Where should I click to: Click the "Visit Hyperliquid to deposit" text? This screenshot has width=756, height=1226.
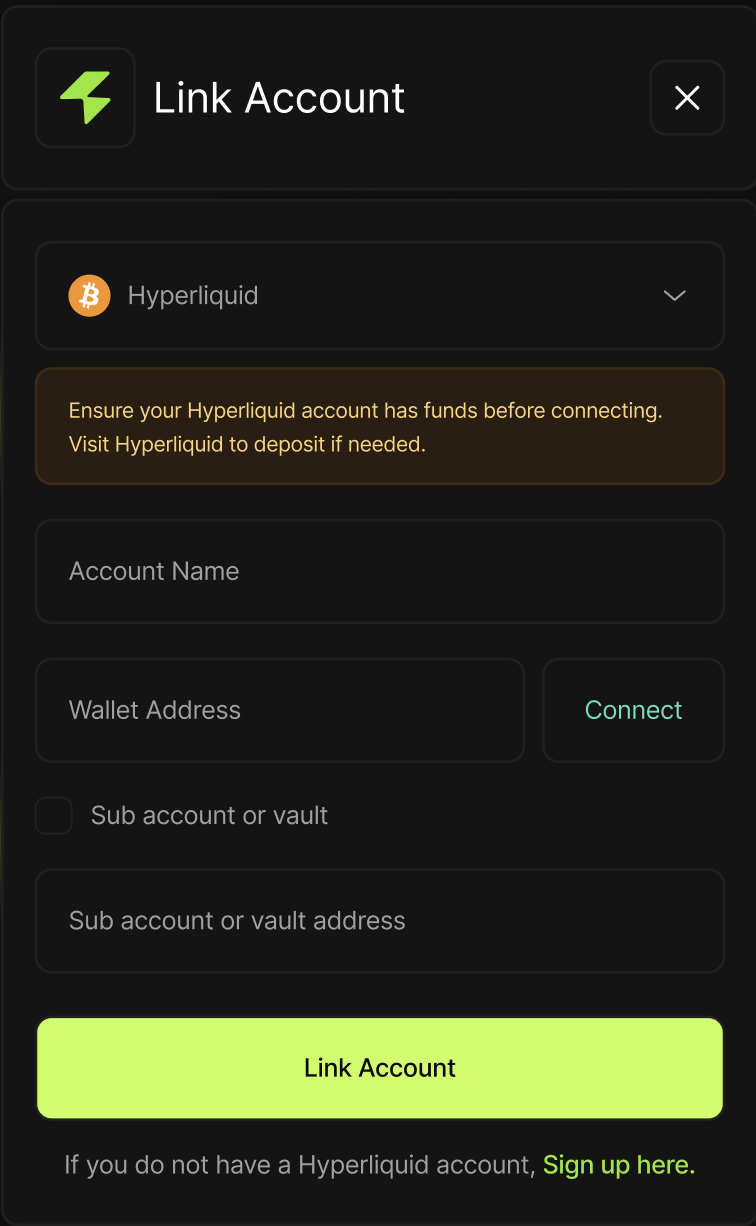(x=247, y=444)
